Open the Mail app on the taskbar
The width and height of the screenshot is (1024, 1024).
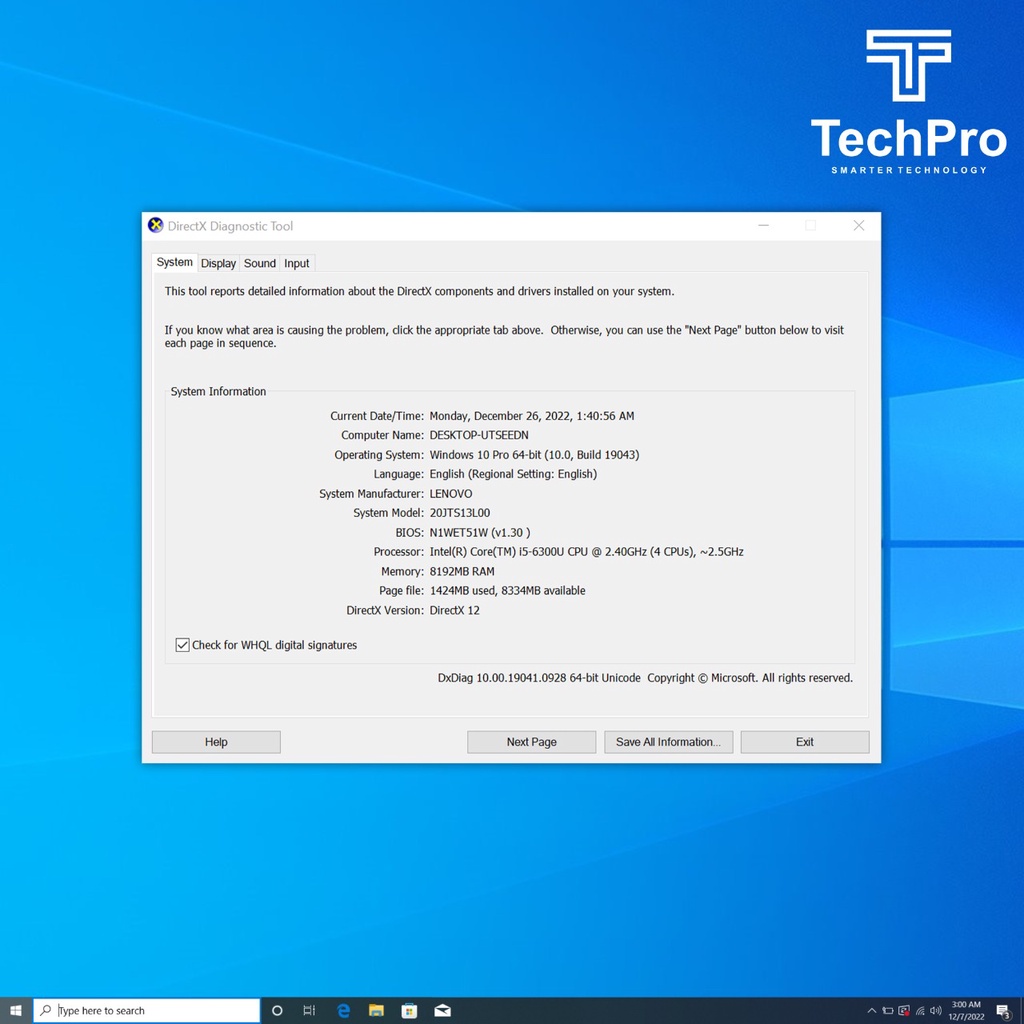point(442,1010)
